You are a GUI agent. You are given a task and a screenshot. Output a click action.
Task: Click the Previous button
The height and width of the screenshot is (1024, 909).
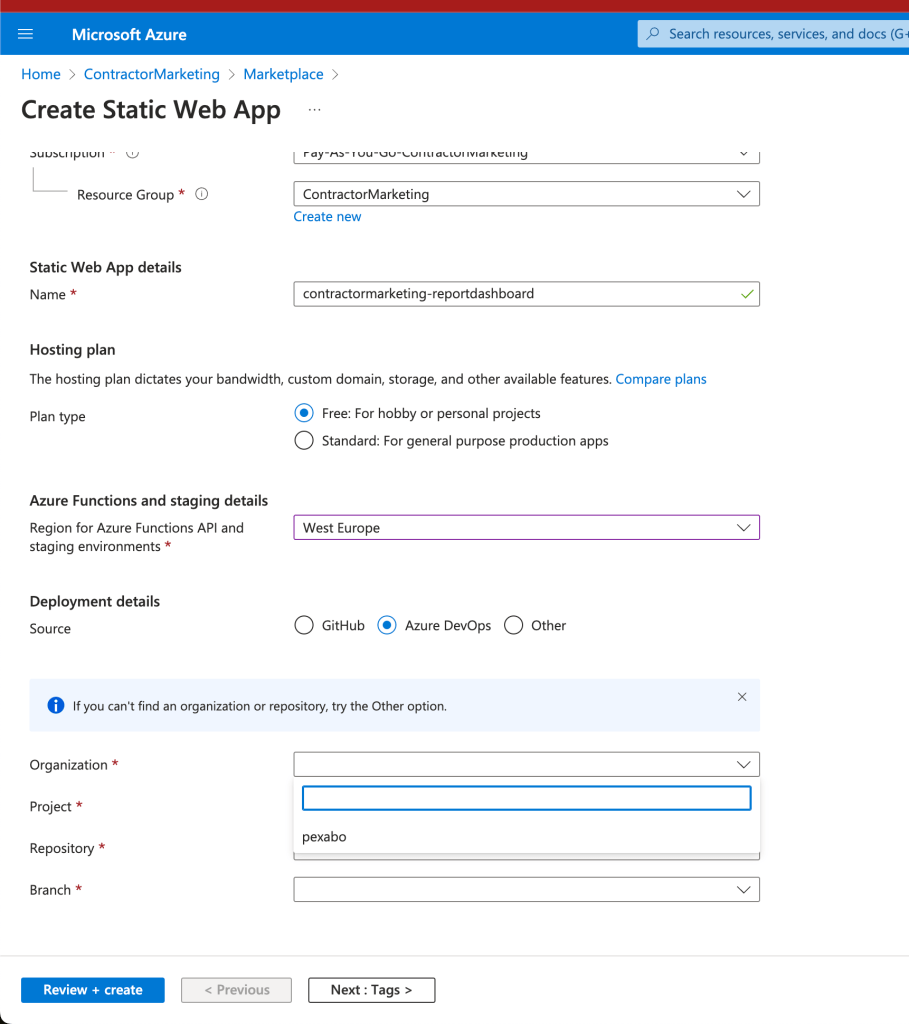coord(236,989)
